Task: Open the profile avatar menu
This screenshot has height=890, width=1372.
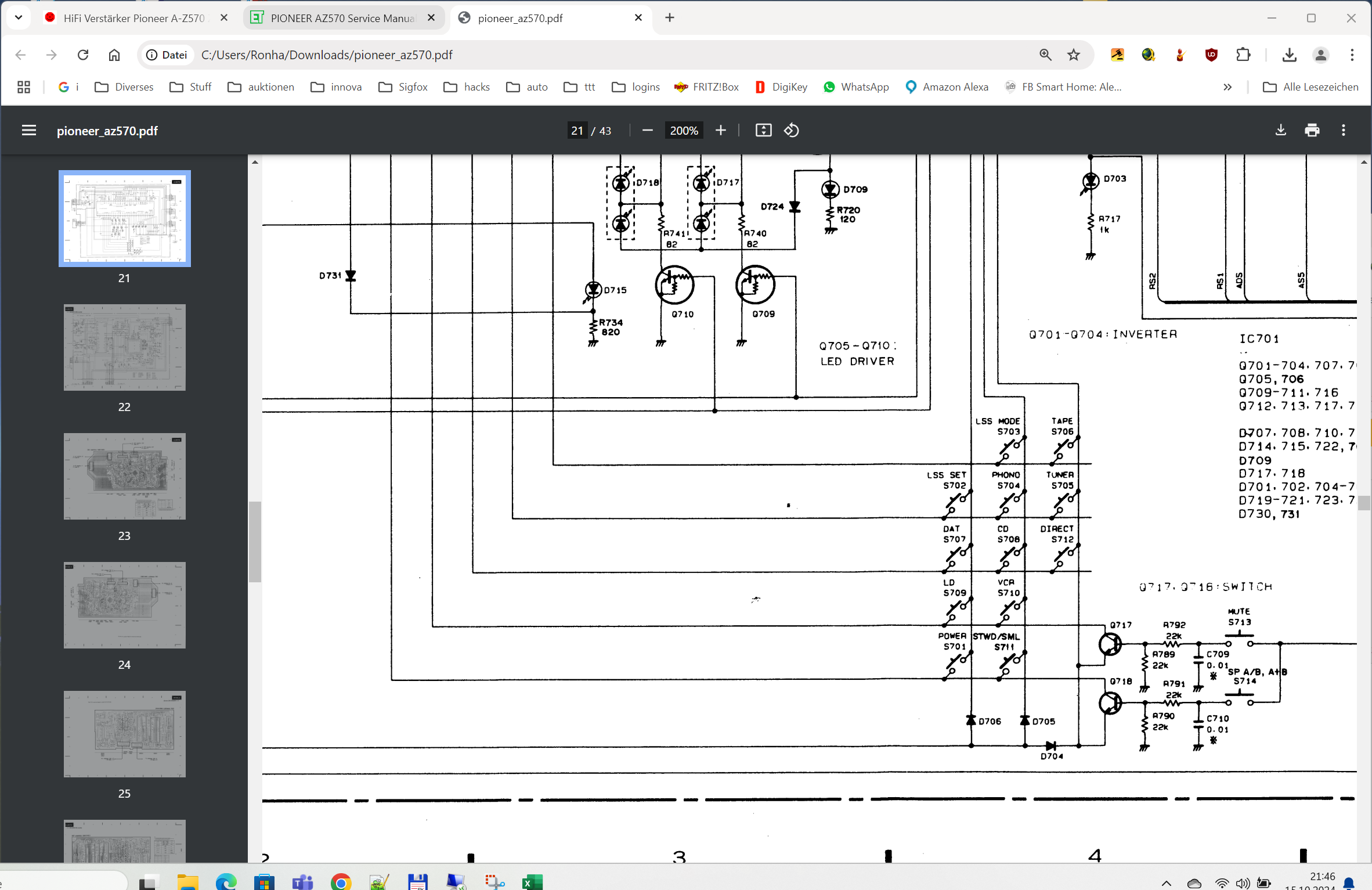Action: 1321,55
